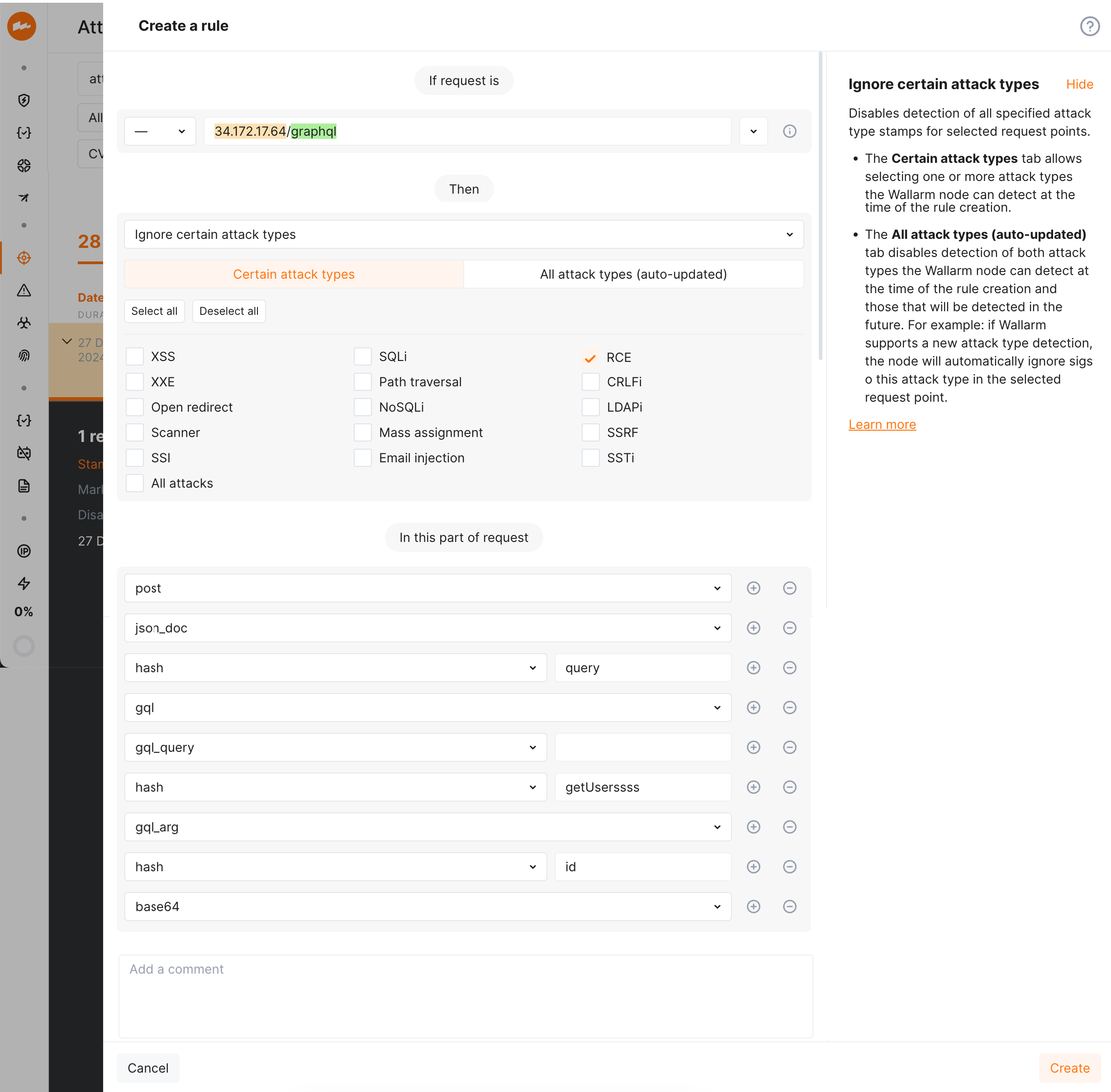
Task: Click the IP lists sidebar icon
Action: coord(24,551)
